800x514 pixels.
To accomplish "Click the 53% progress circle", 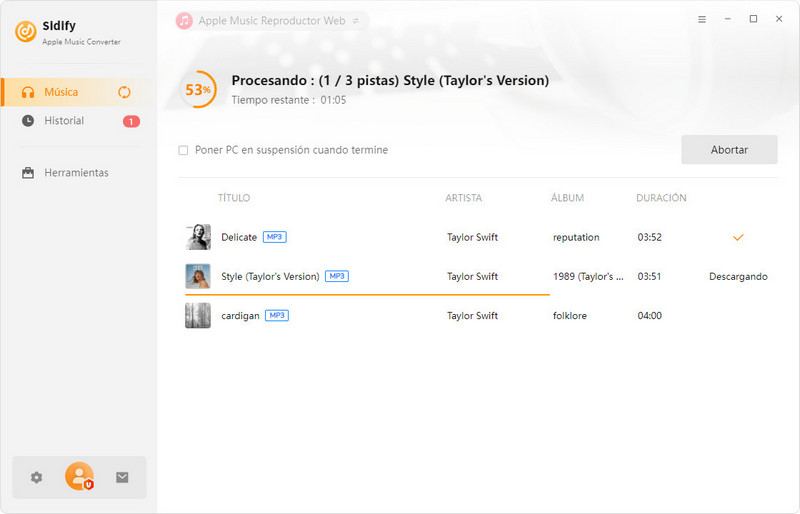I will (198, 89).
